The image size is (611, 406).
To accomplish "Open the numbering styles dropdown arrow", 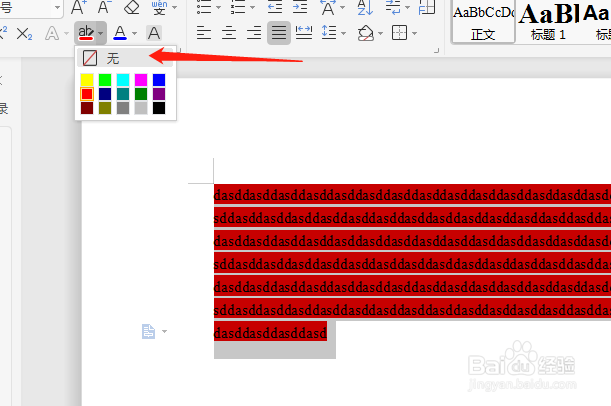I will tap(252, 7).
